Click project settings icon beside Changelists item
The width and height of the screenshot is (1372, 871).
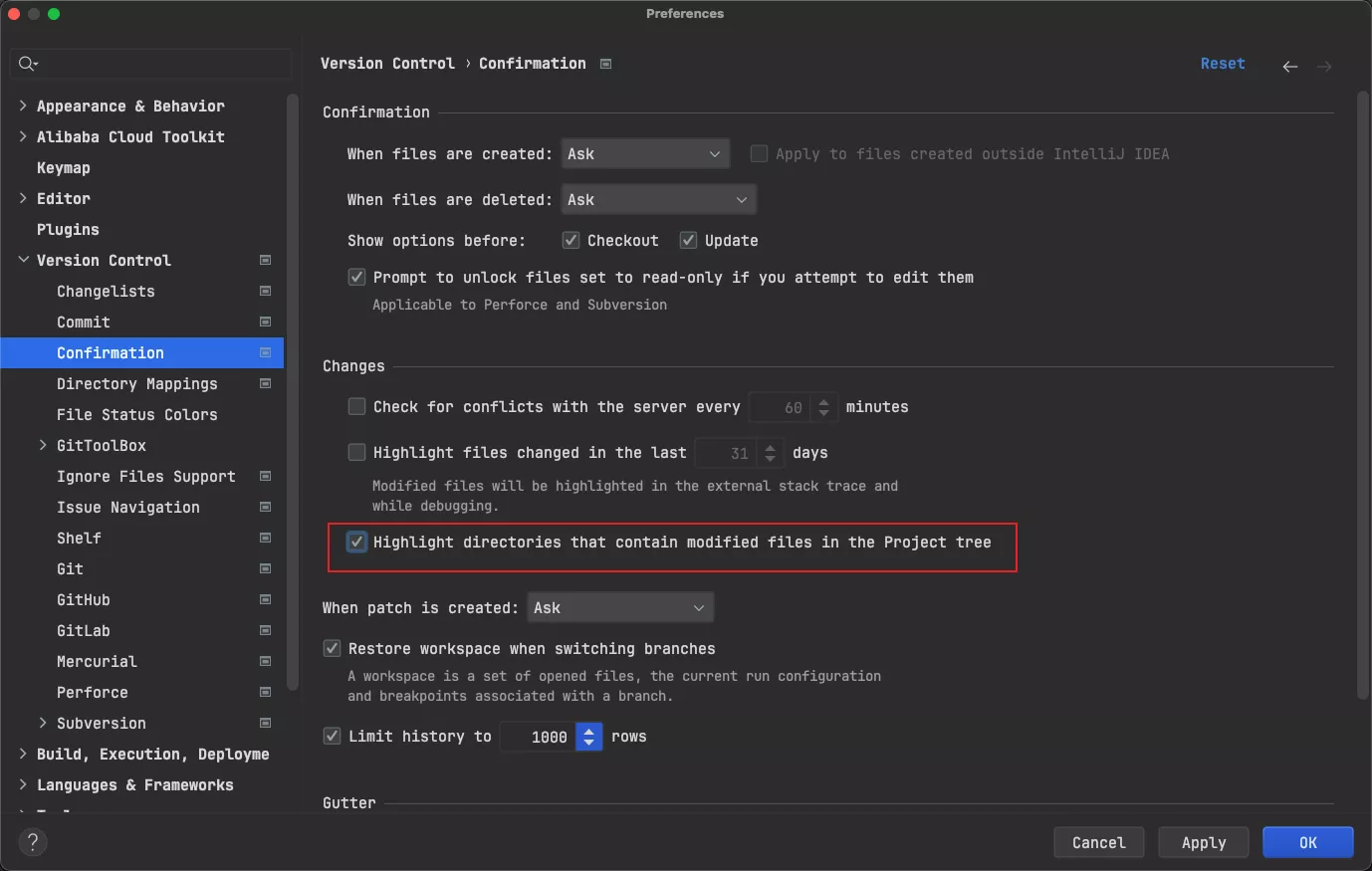pyautogui.click(x=265, y=292)
